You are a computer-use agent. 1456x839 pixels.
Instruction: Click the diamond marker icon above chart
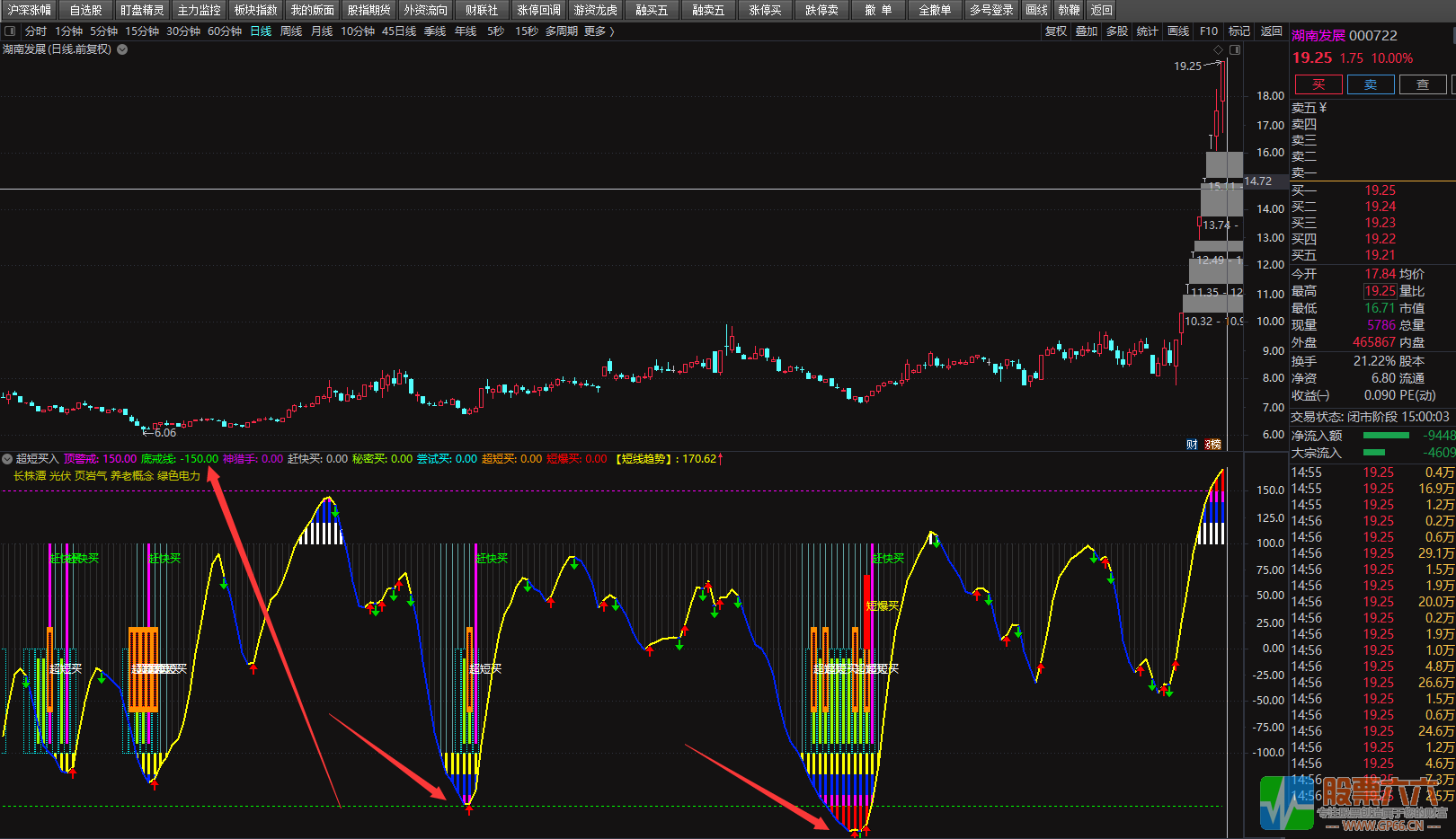tap(1219, 49)
